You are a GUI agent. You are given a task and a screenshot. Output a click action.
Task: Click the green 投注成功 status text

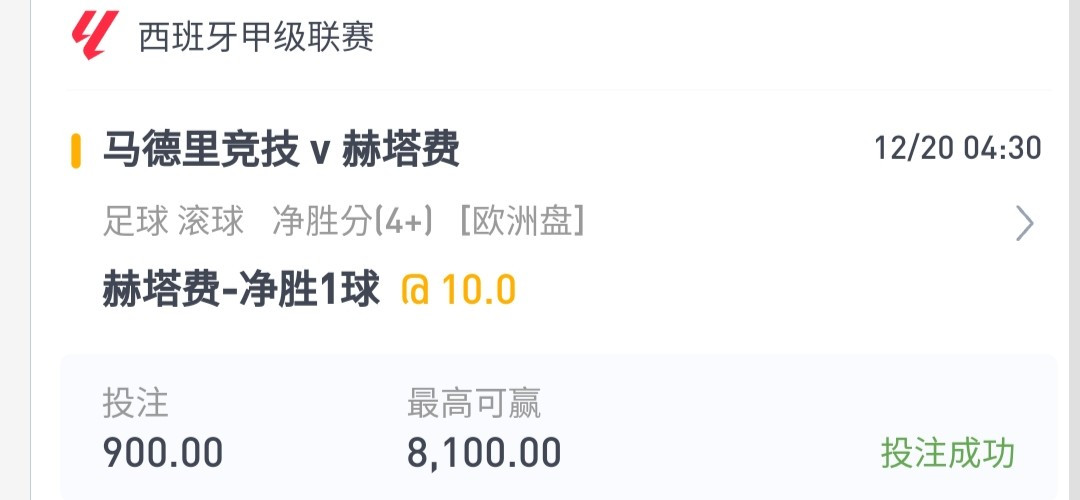948,453
